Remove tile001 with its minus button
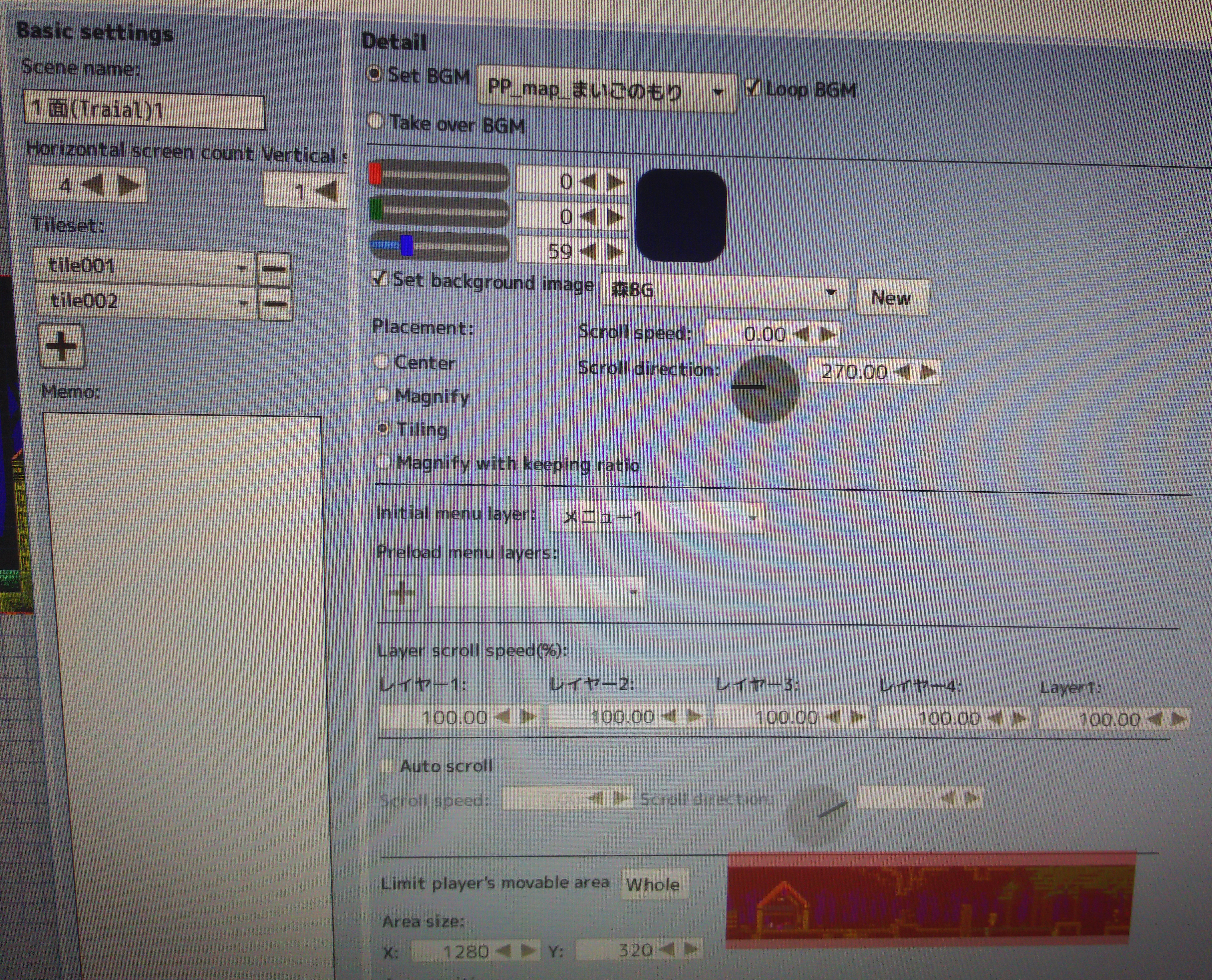This screenshot has height=980, width=1212. point(274,269)
